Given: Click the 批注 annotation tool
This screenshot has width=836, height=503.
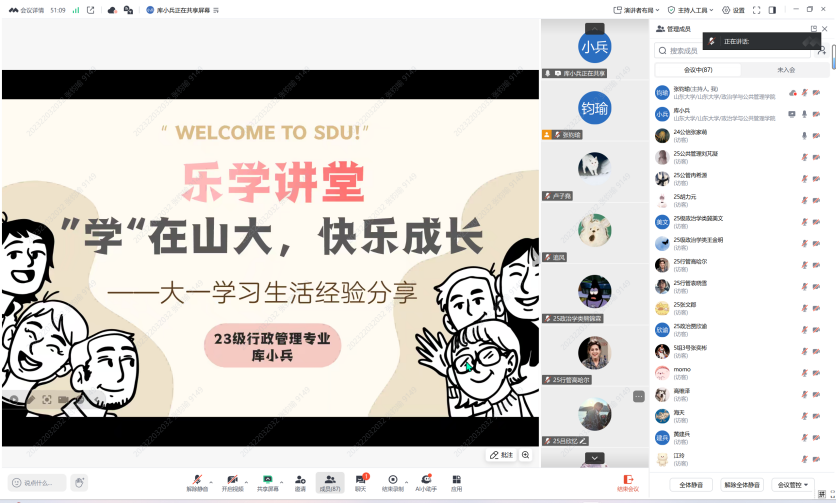Looking at the screenshot, I should coord(501,455).
